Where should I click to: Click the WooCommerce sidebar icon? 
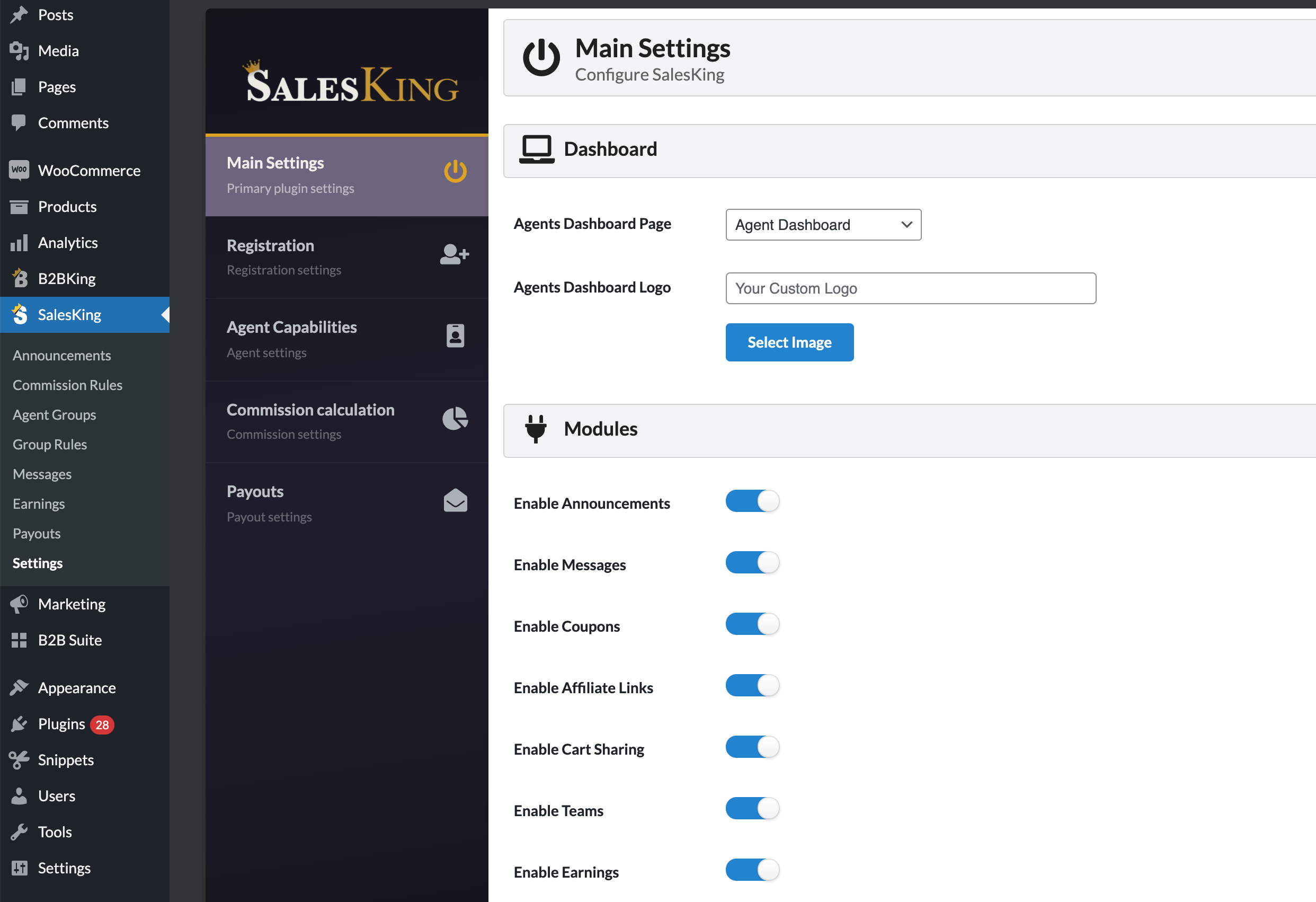coord(19,170)
